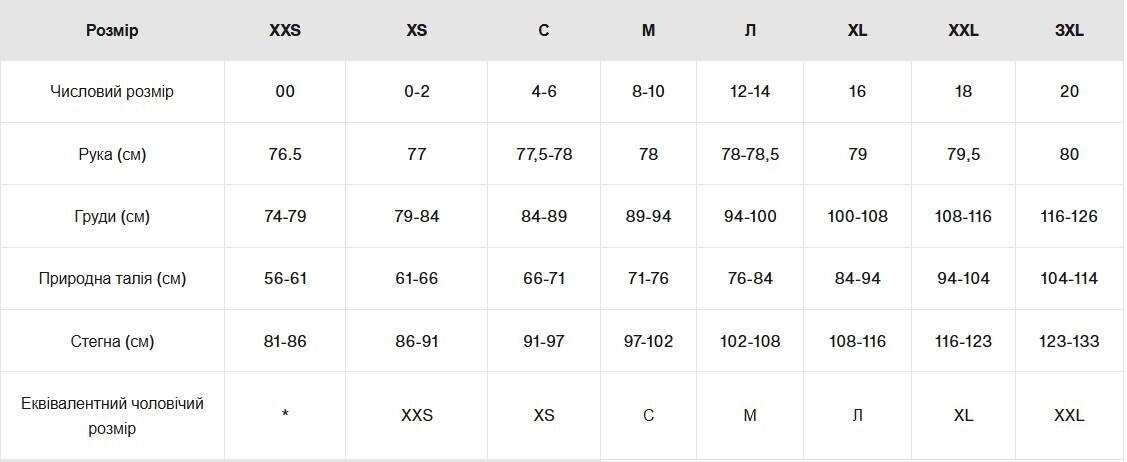Select the numeric size cell '8-10'
Screen dimensions: 1127x462
pos(648,92)
